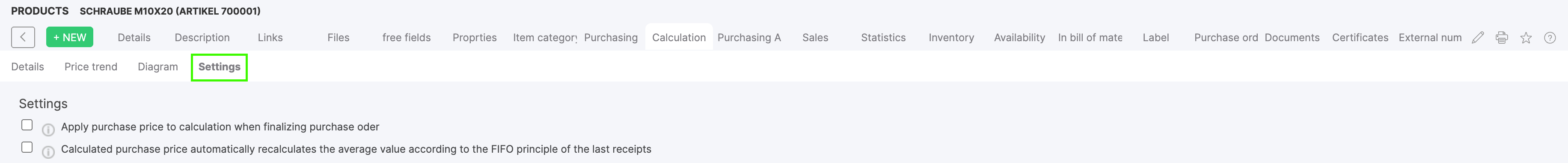Enable apply purchase price to calculation checkbox
This screenshot has height=163, width=1568.
click(x=27, y=124)
